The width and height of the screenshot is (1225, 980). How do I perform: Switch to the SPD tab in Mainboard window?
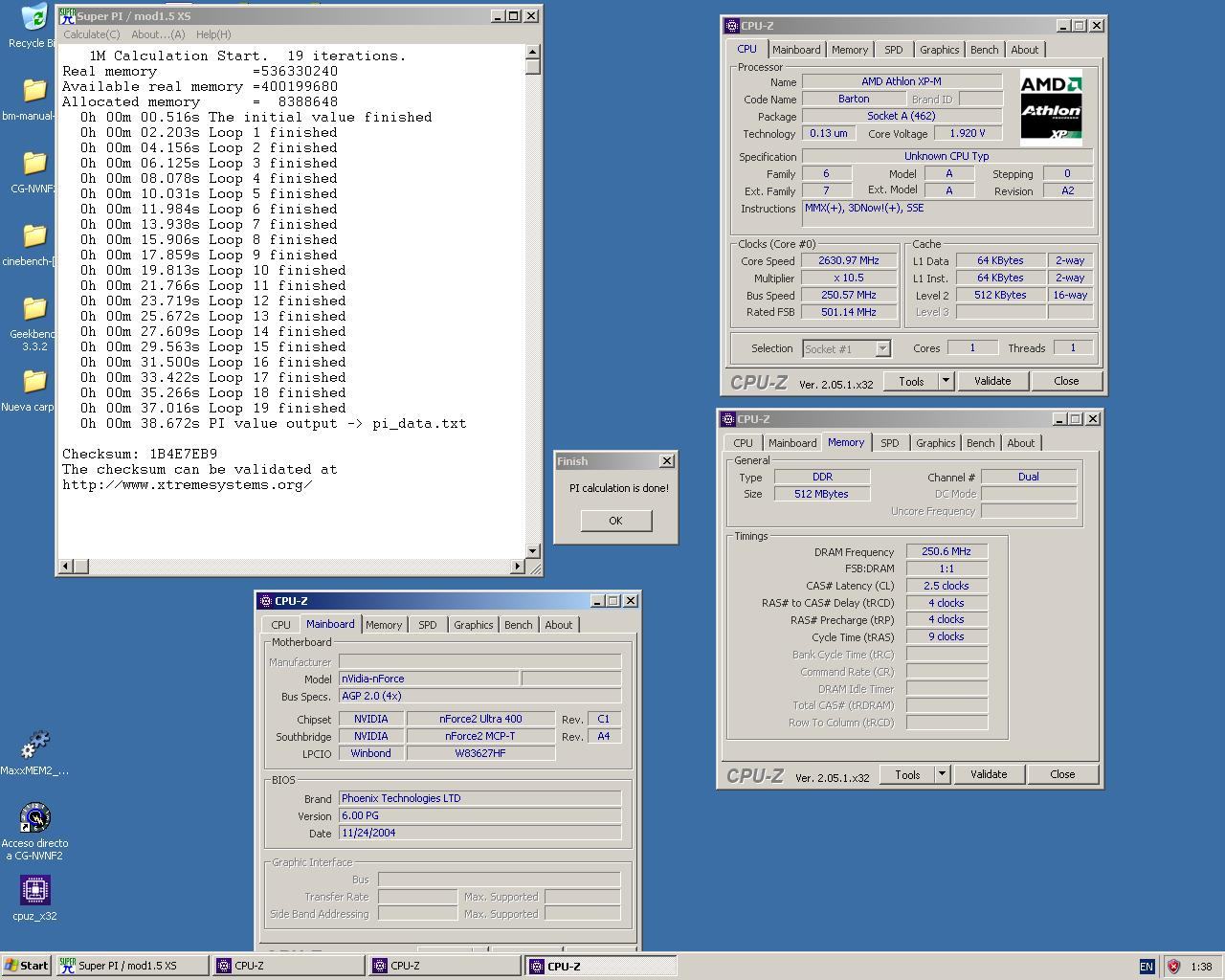[427, 625]
